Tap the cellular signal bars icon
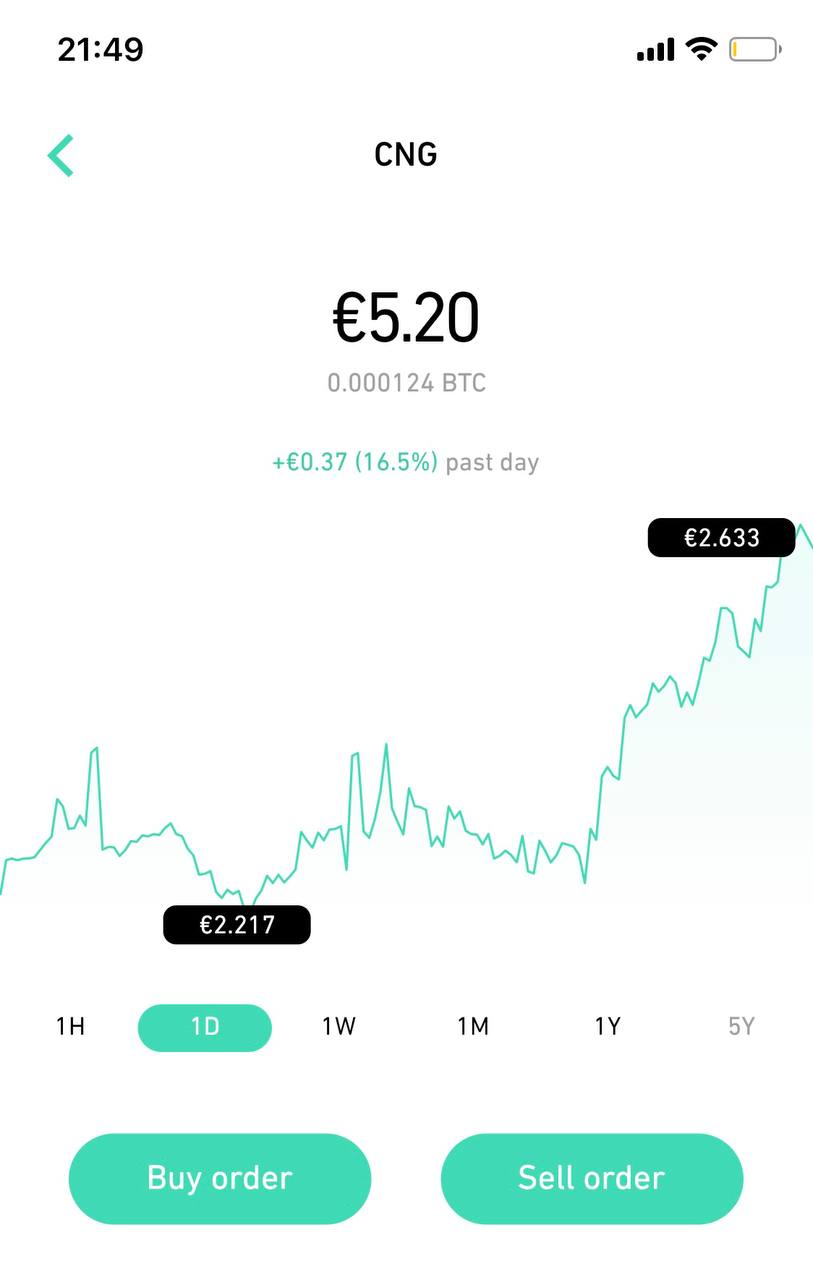 click(x=655, y=49)
